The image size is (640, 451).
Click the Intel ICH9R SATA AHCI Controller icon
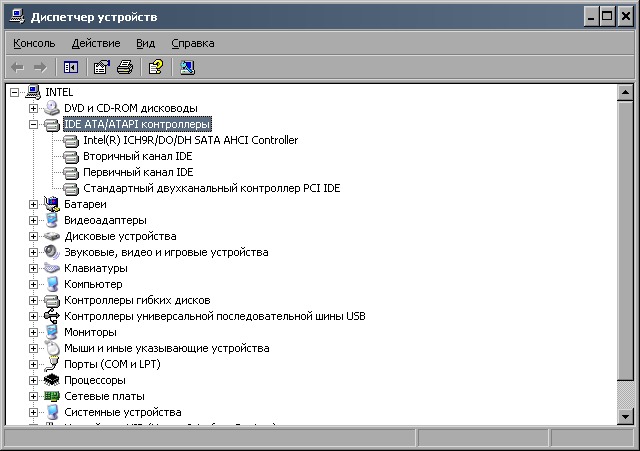[71, 140]
